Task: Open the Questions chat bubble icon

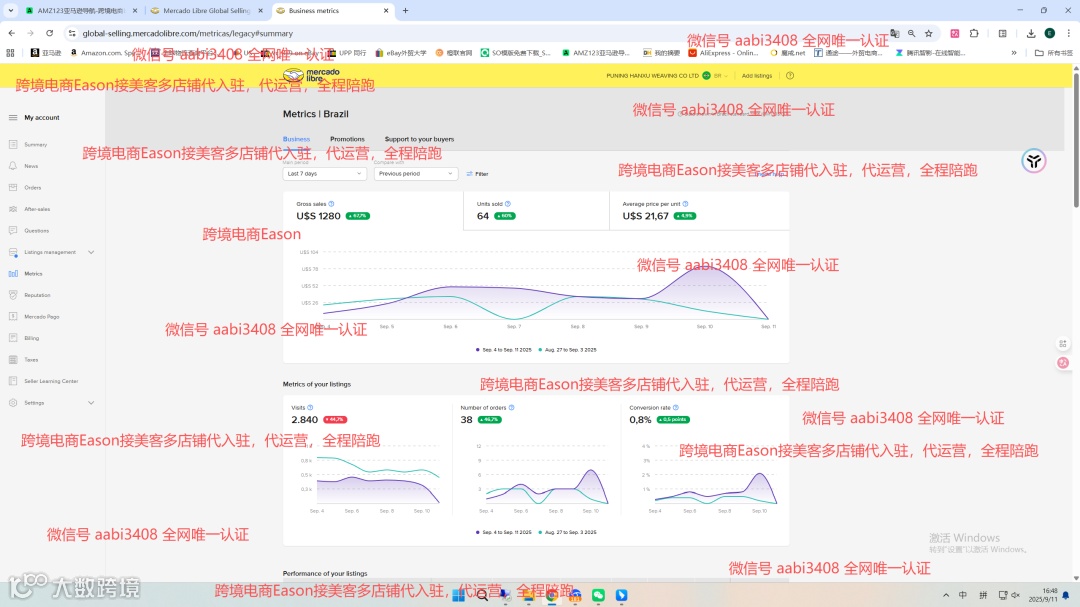Action: coord(13,230)
